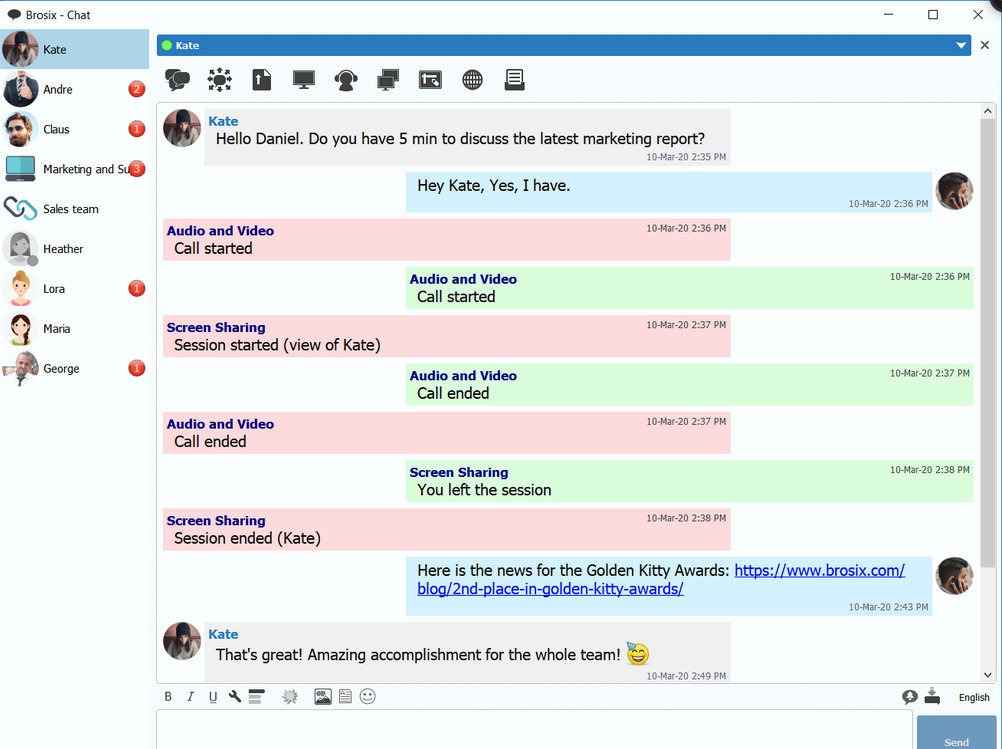Click the text template page icon
This screenshot has width=1002, height=749.
click(x=345, y=697)
